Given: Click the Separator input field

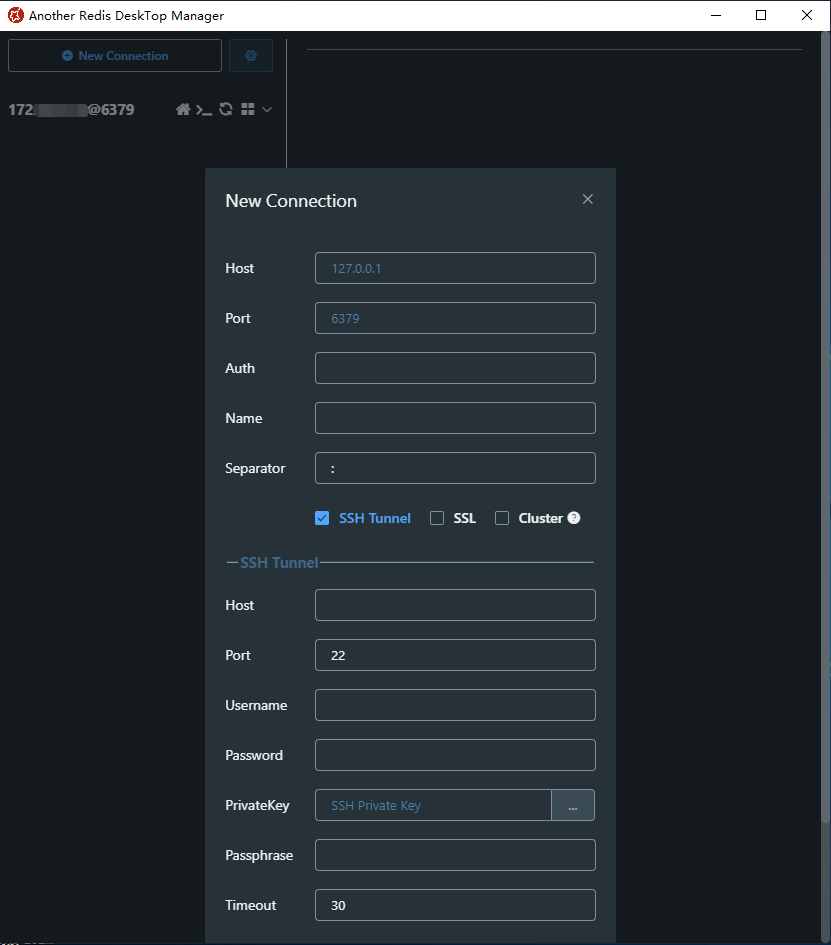Looking at the screenshot, I should pos(455,468).
